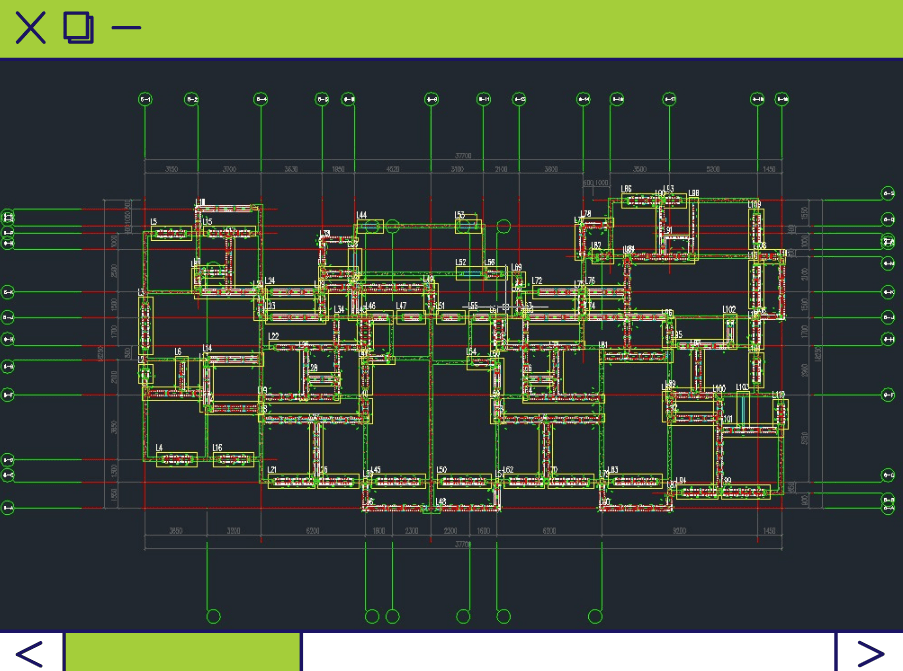Click the right scroll arrow button
The height and width of the screenshot is (671, 903).
[x=870, y=652]
